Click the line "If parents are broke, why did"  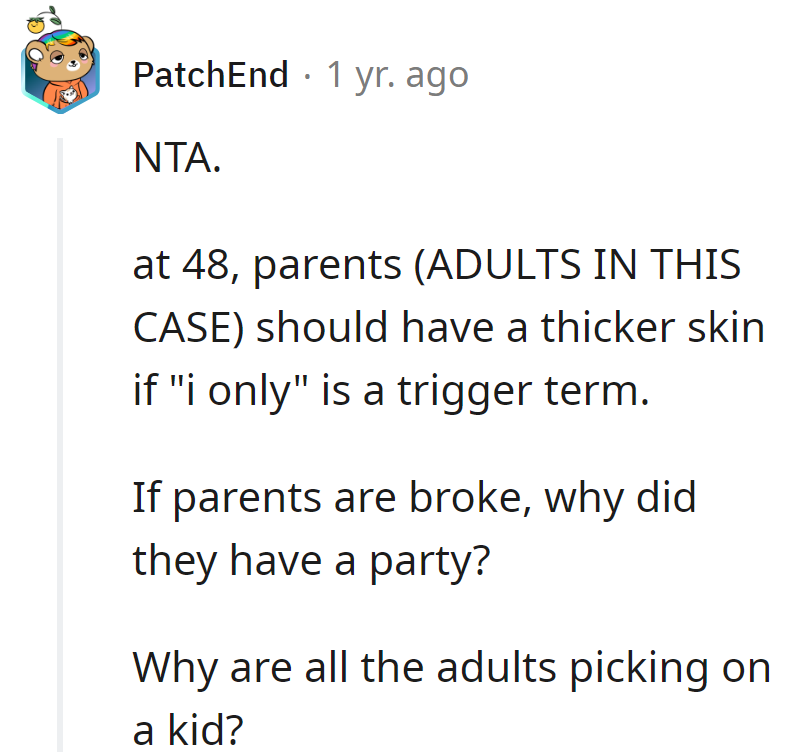point(414,498)
